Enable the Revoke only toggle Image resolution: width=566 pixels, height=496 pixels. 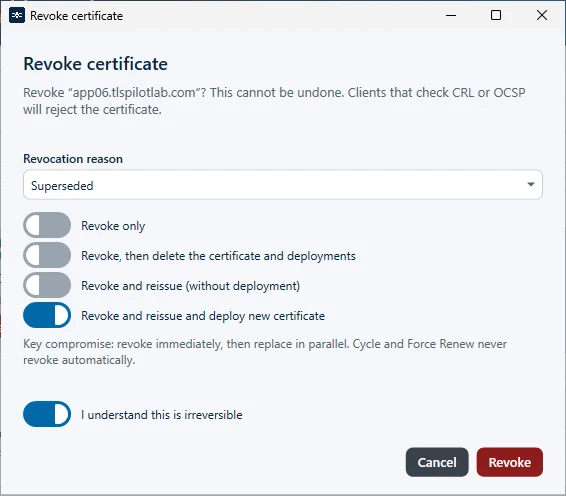(x=47, y=225)
